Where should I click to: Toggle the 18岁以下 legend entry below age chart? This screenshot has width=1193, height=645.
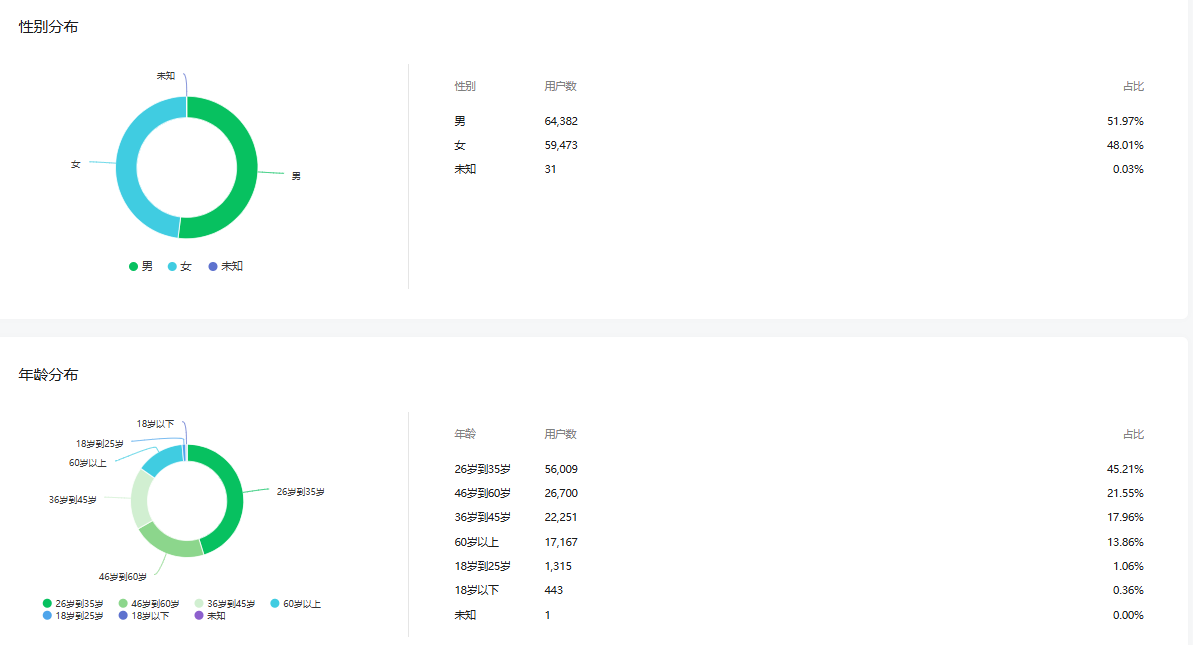pos(144,616)
